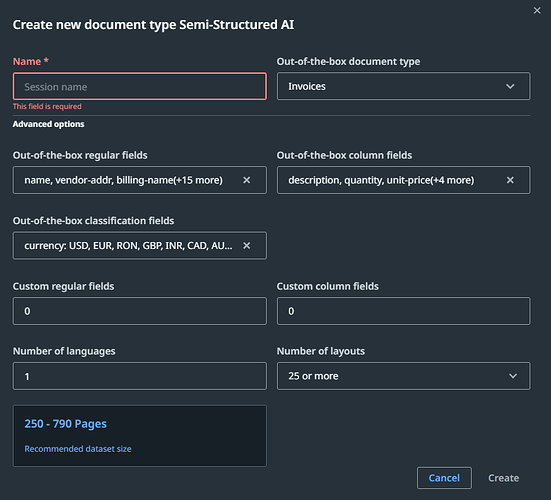Clear the currency classification fields selection
Image resolution: width=551 pixels, height=500 pixels.
247,246
